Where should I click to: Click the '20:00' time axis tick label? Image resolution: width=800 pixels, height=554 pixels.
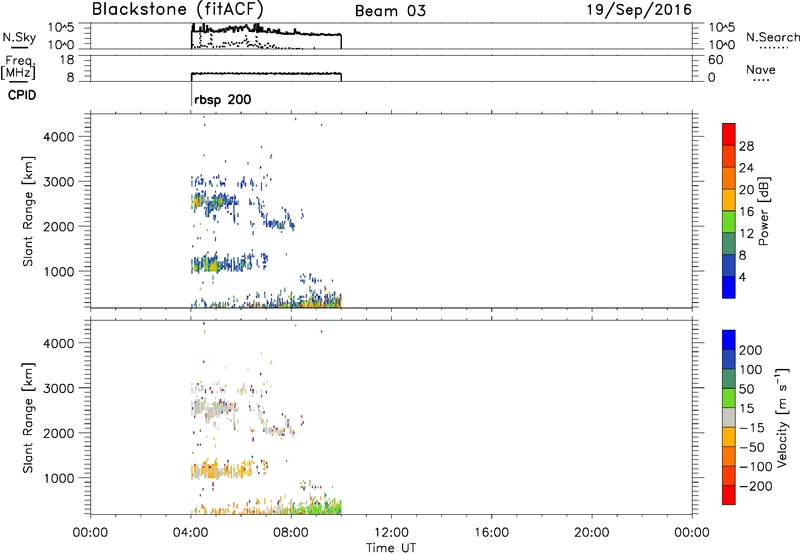[592, 533]
